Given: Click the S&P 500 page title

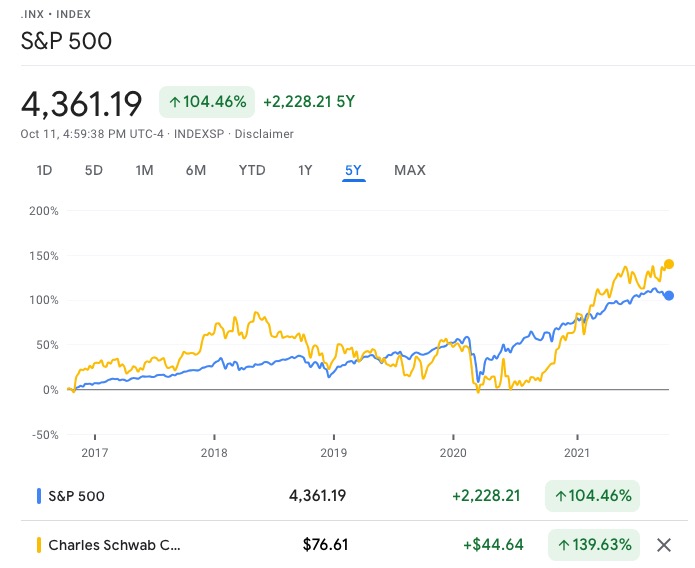Looking at the screenshot, I should [x=66, y=42].
